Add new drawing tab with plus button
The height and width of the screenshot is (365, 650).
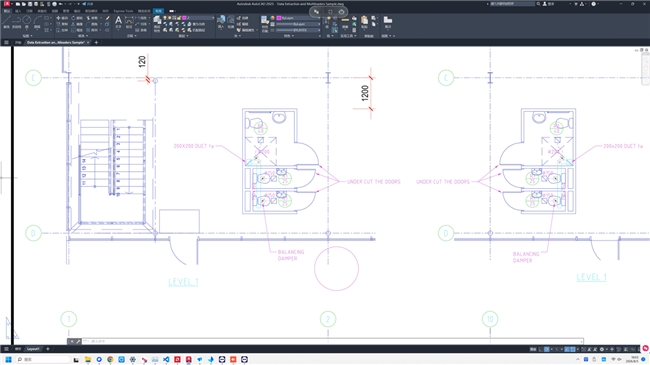pos(96,42)
